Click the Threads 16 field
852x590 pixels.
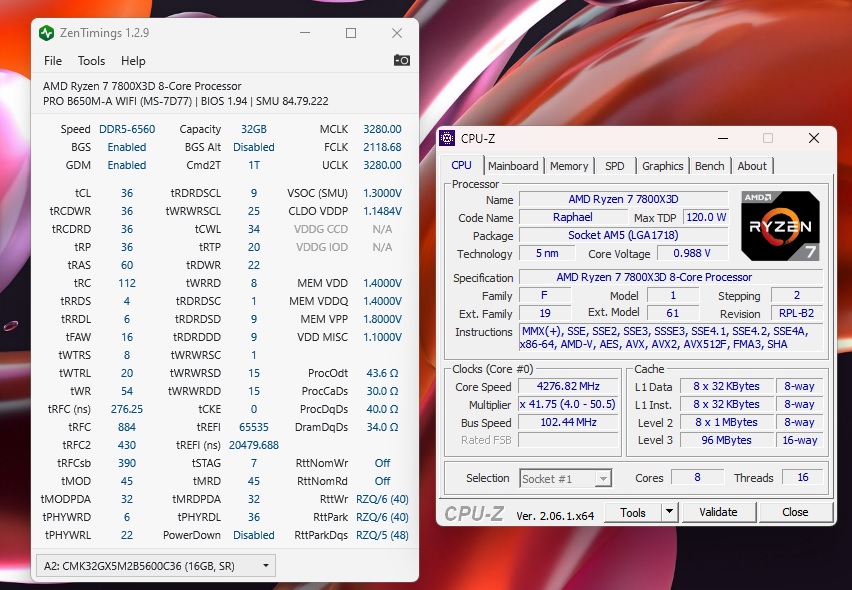click(803, 477)
